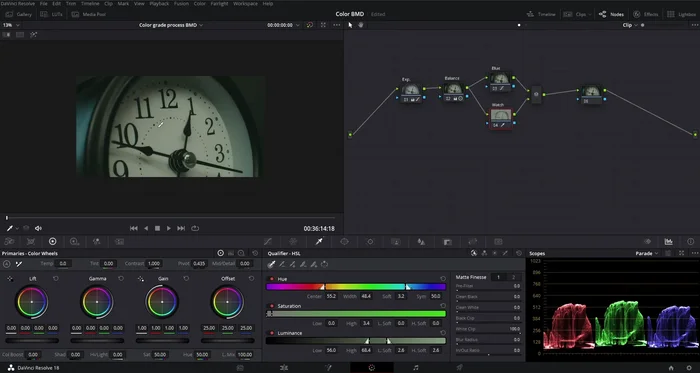The image size is (700, 373).
Task: Open the Motion Effects palette icon
Action: (x=119, y=241)
